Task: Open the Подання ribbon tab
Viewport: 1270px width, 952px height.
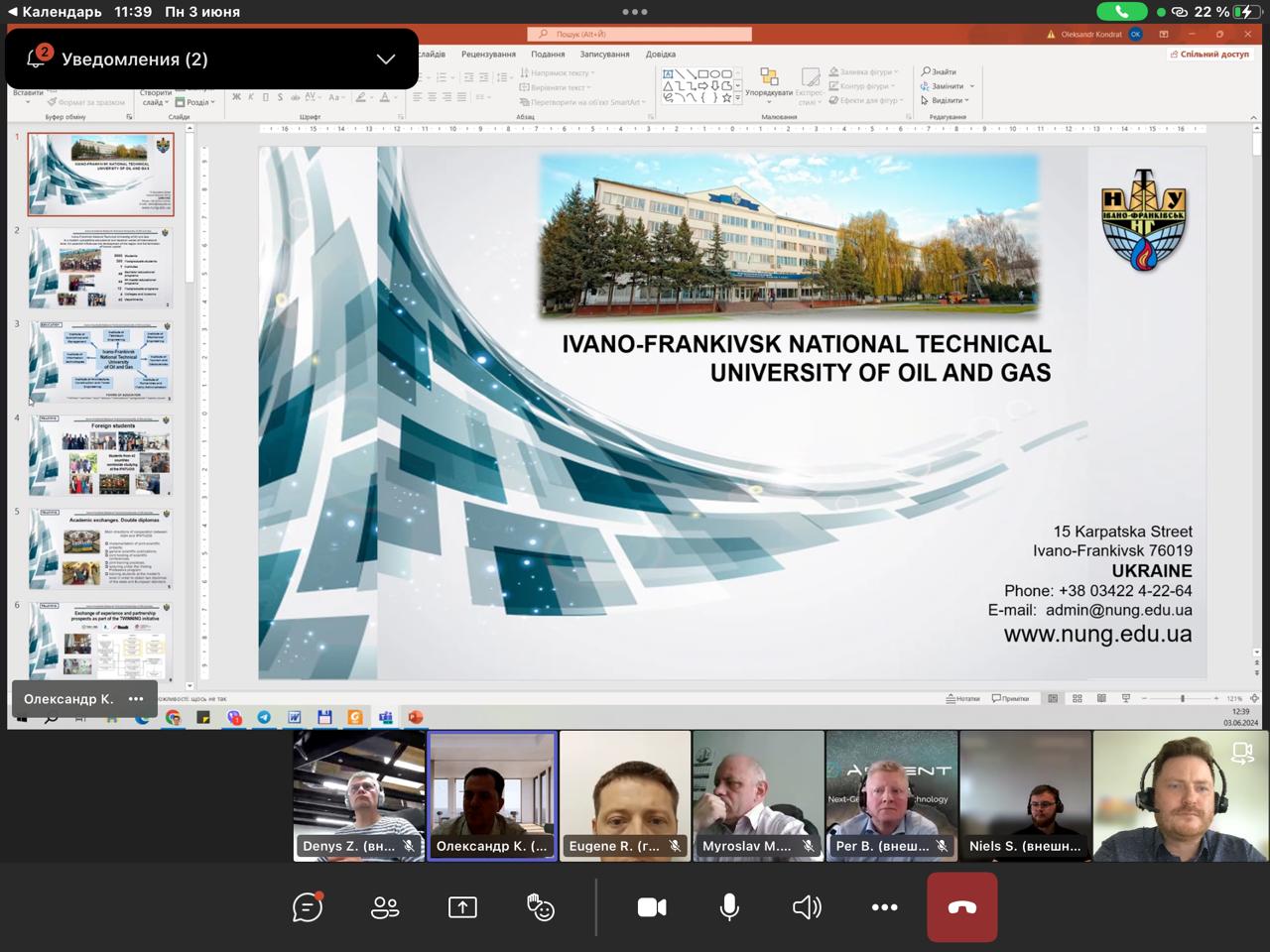Action: tap(548, 54)
